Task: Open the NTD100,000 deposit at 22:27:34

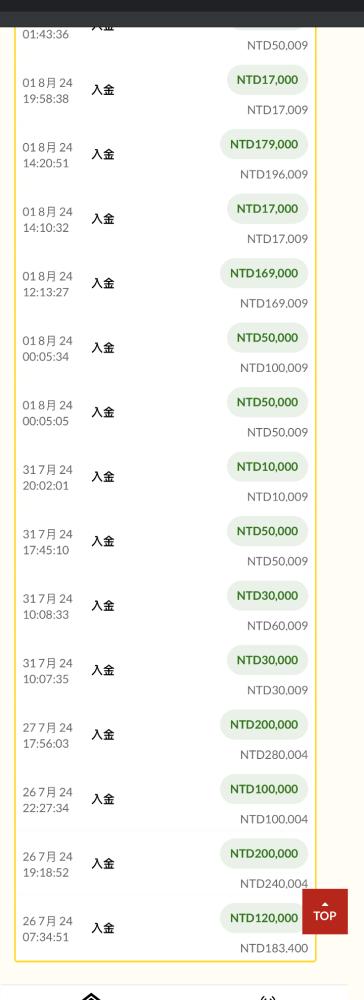Action: coord(264,789)
